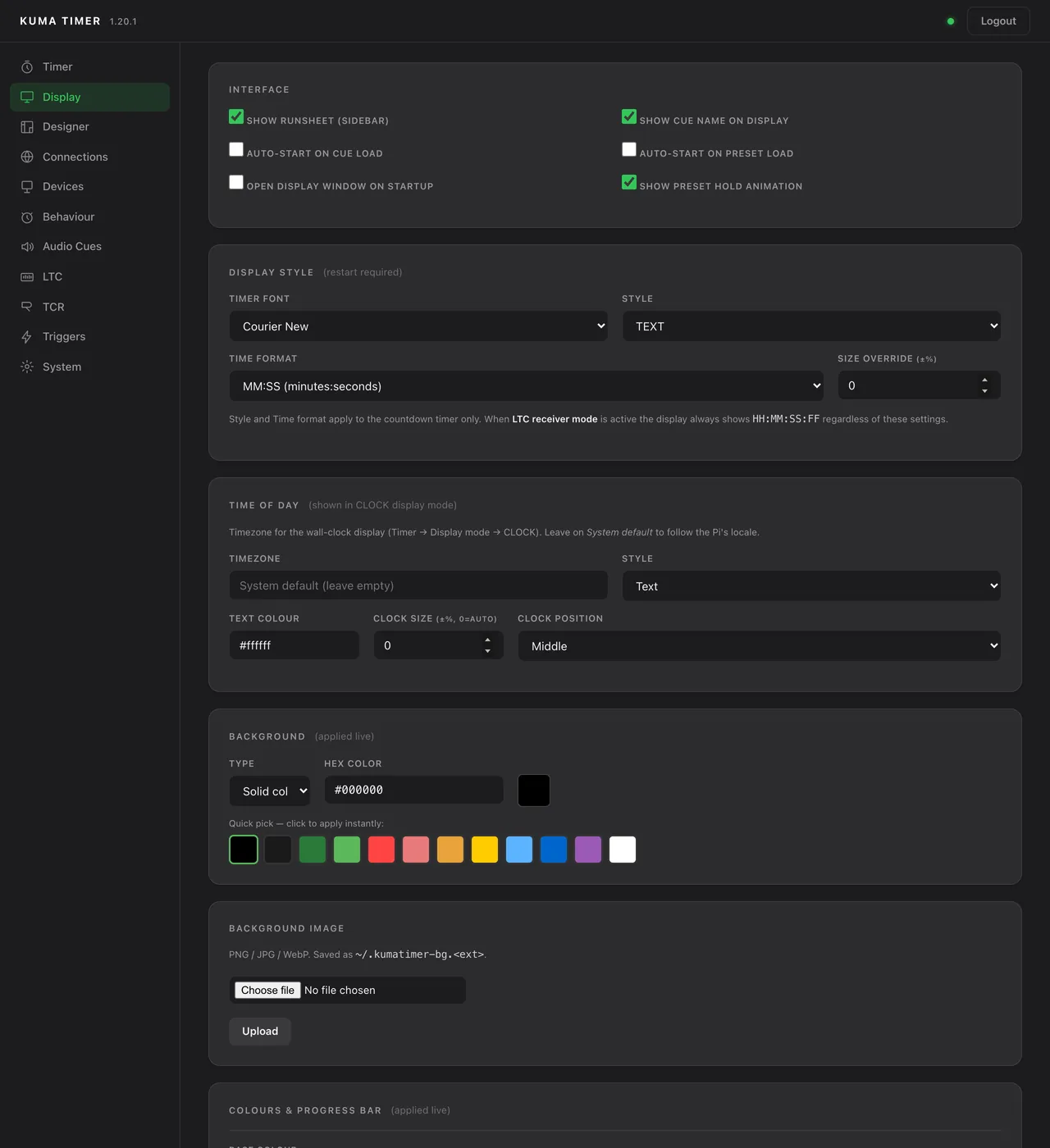Image resolution: width=1050 pixels, height=1148 pixels.
Task: Click the Hex Color input field
Action: click(x=414, y=790)
